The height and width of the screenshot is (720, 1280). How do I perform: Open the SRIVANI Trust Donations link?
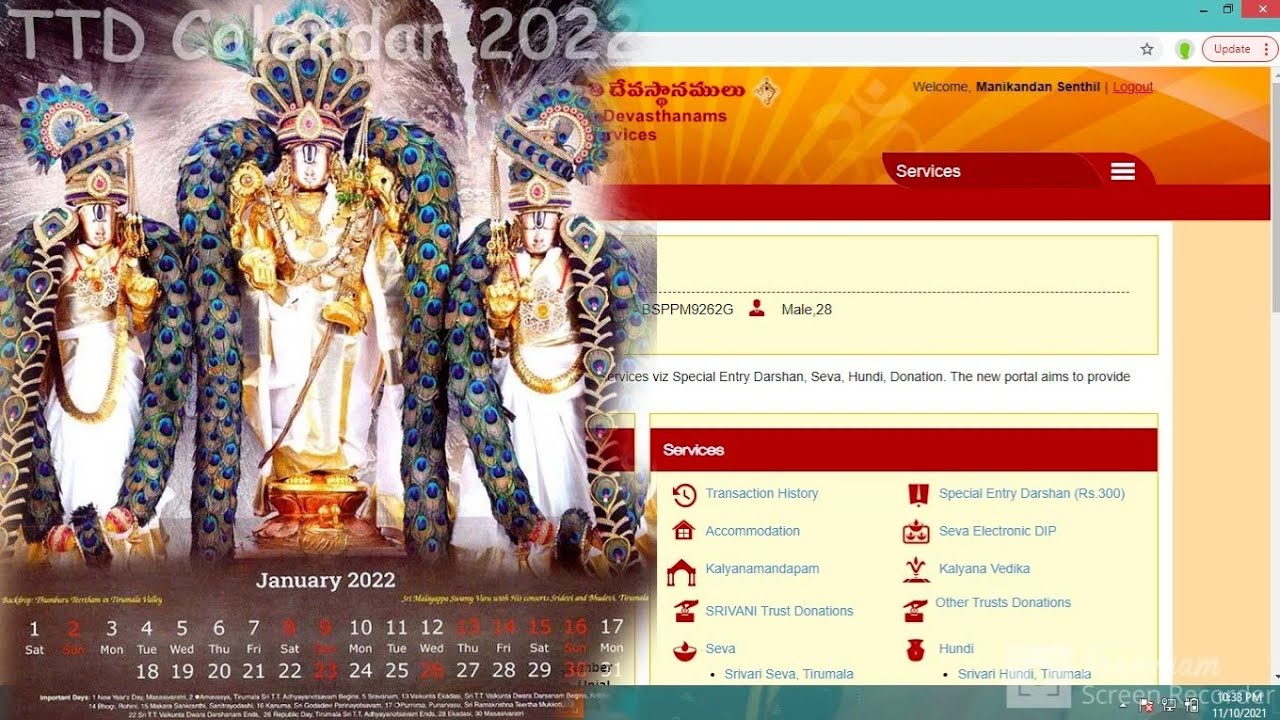[x=779, y=611]
